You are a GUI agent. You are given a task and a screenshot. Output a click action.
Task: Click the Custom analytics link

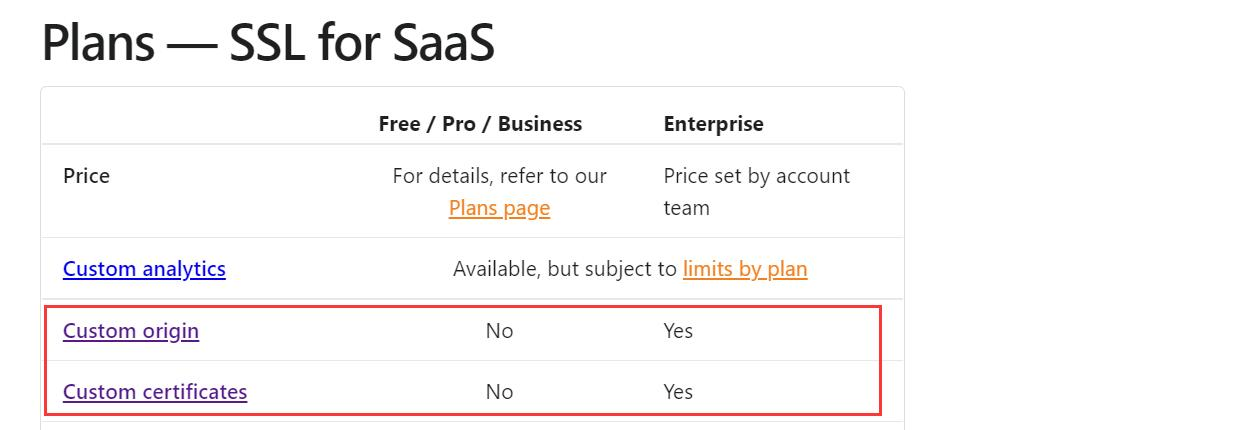[144, 269]
